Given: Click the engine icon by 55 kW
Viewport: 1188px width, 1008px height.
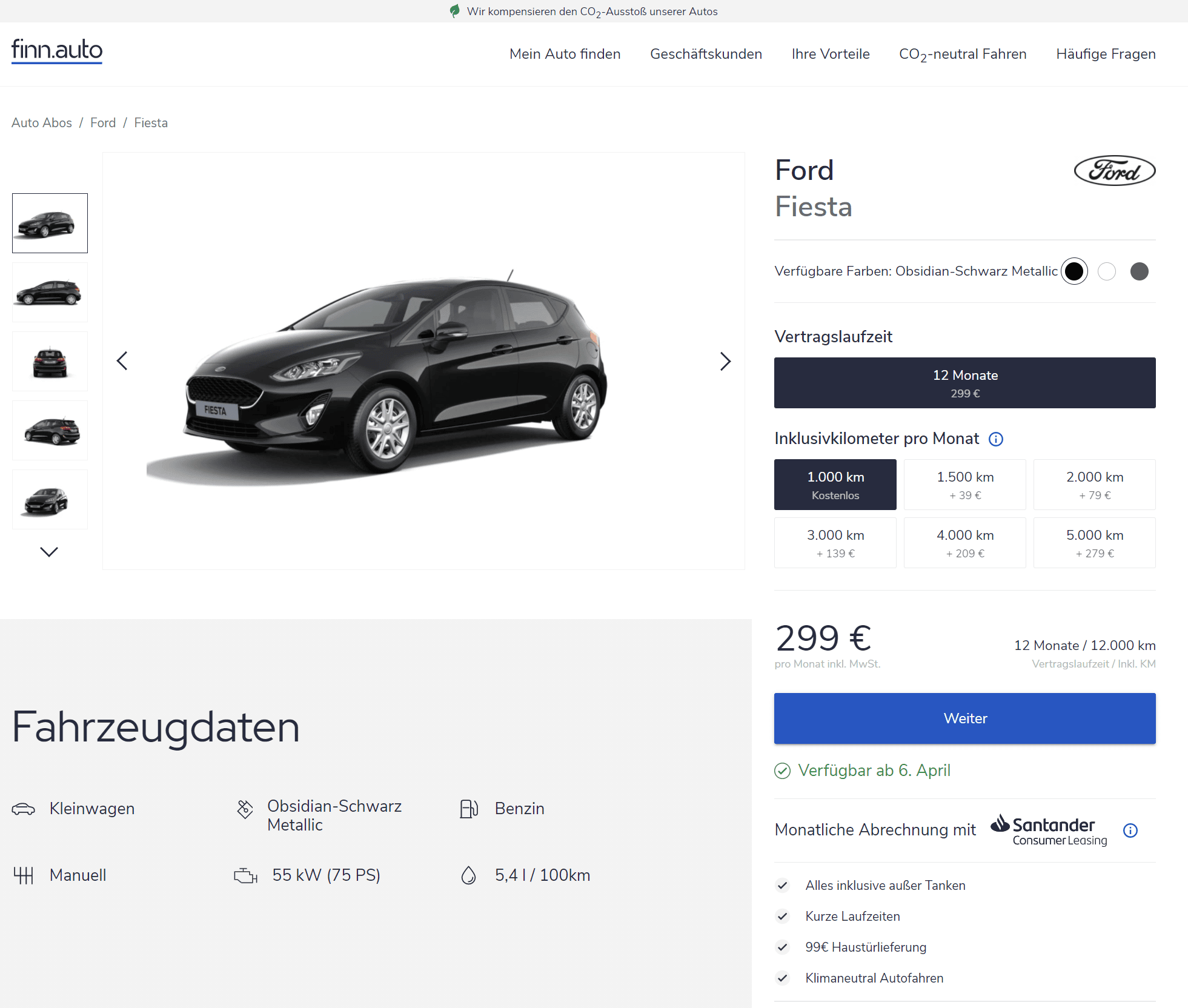Looking at the screenshot, I should tap(246, 876).
